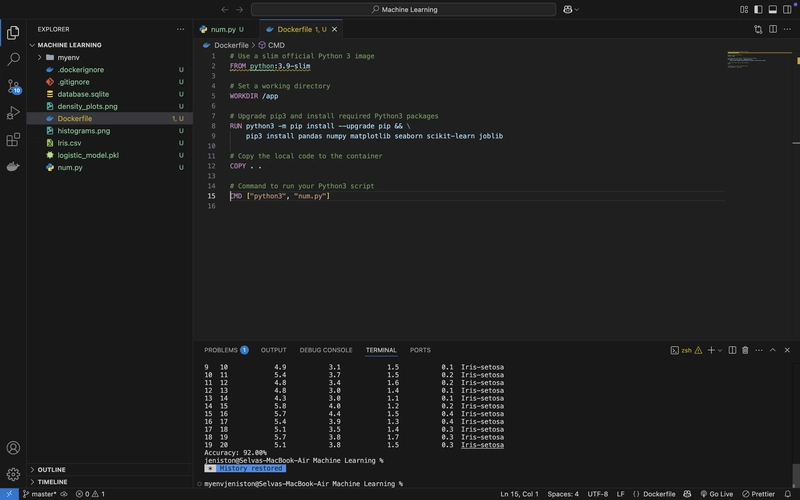Split the terminal pane

pyautogui.click(x=732, y=350)
